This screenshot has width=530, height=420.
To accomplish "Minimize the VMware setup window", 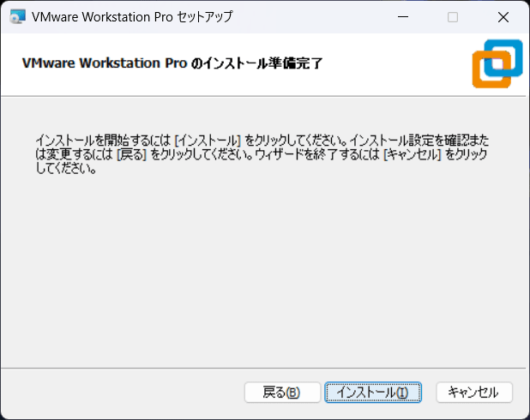I will click(403, 17).
